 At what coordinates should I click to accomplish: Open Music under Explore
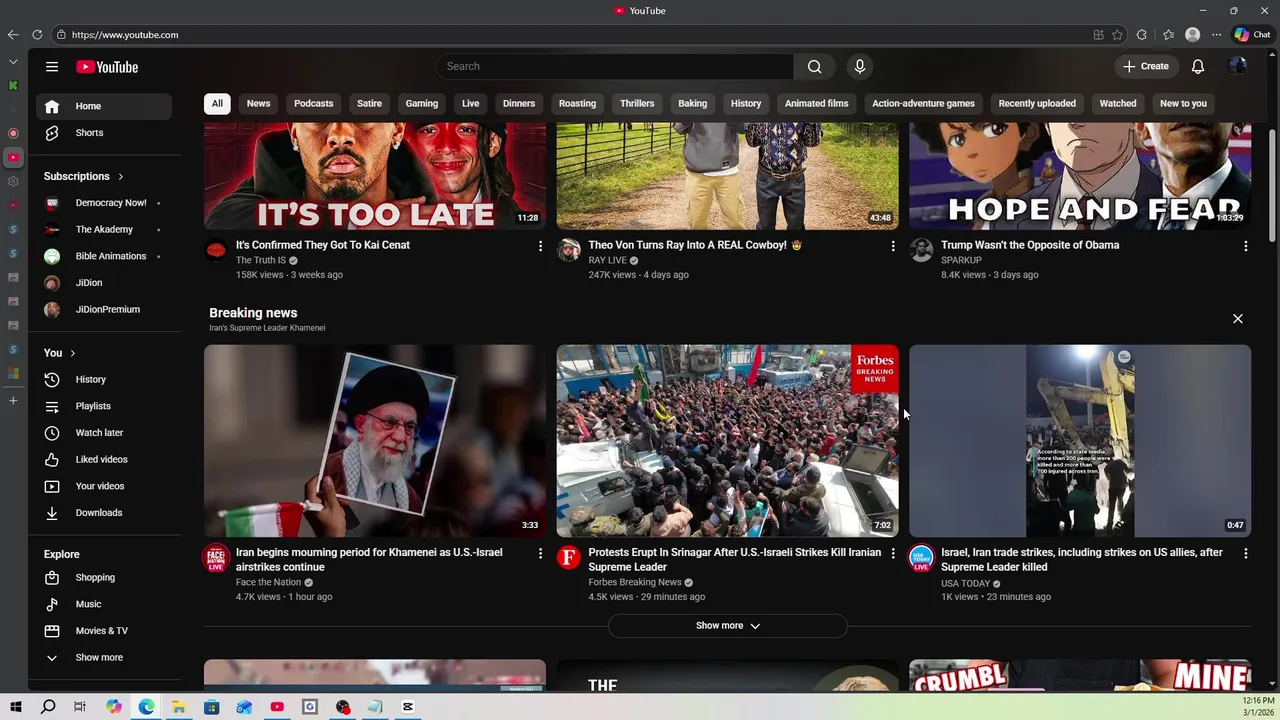(x=104, y=604)
